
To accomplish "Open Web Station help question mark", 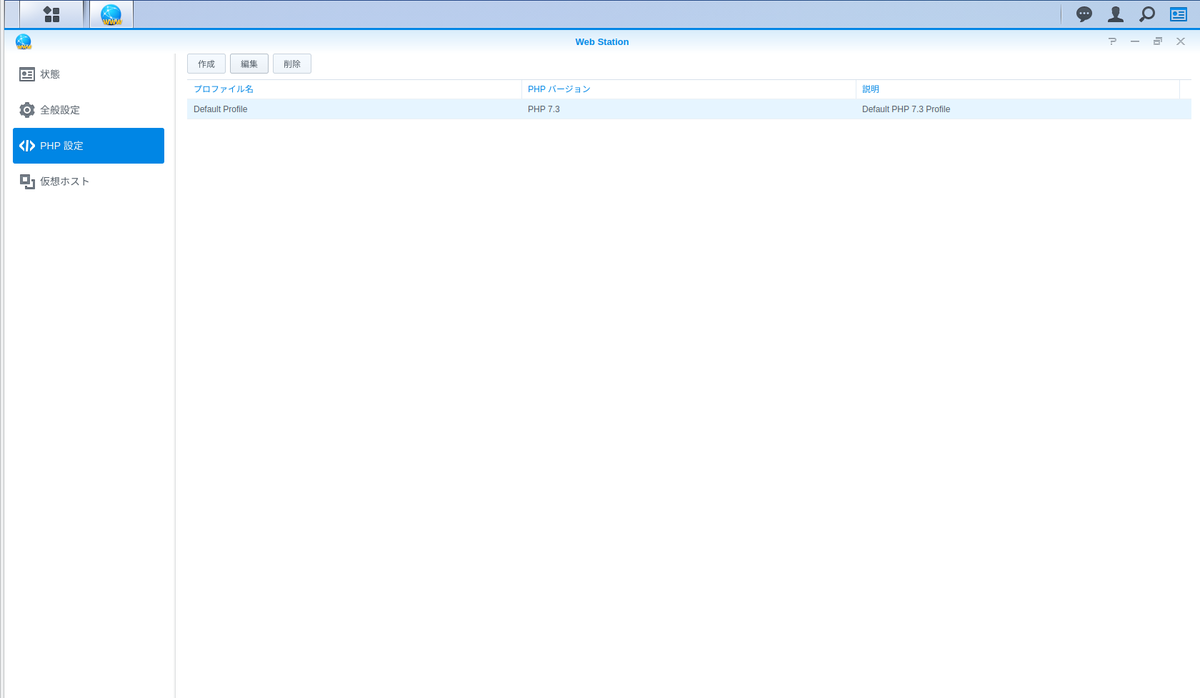I will coord(1112,42).
